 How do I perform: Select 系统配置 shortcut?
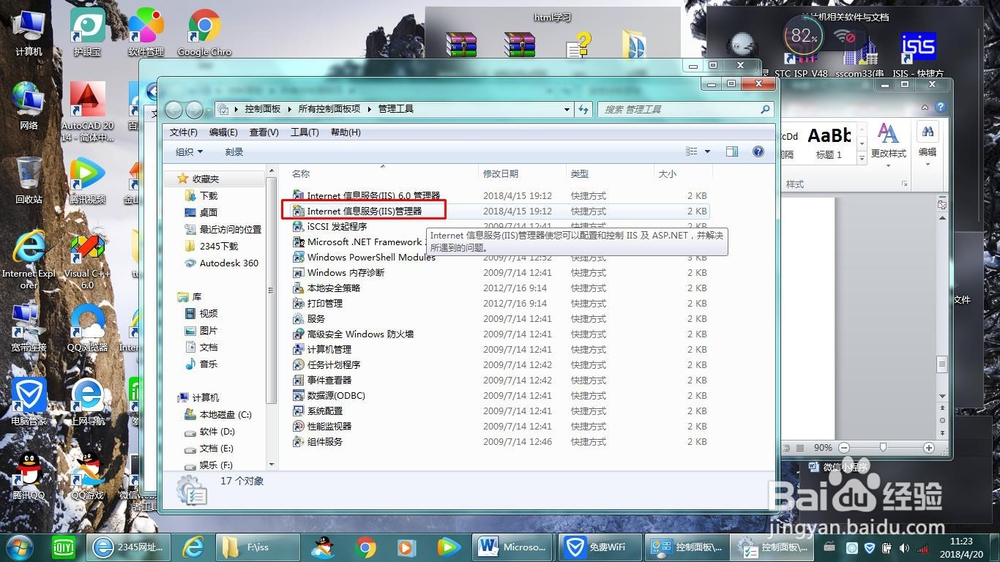coord(318,411)
